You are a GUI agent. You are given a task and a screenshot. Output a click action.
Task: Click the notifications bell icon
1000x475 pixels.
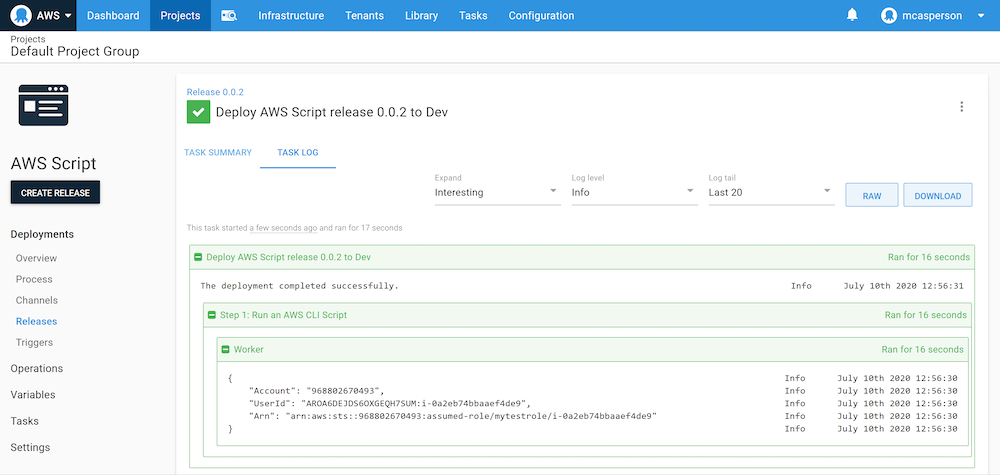point(852,15)
